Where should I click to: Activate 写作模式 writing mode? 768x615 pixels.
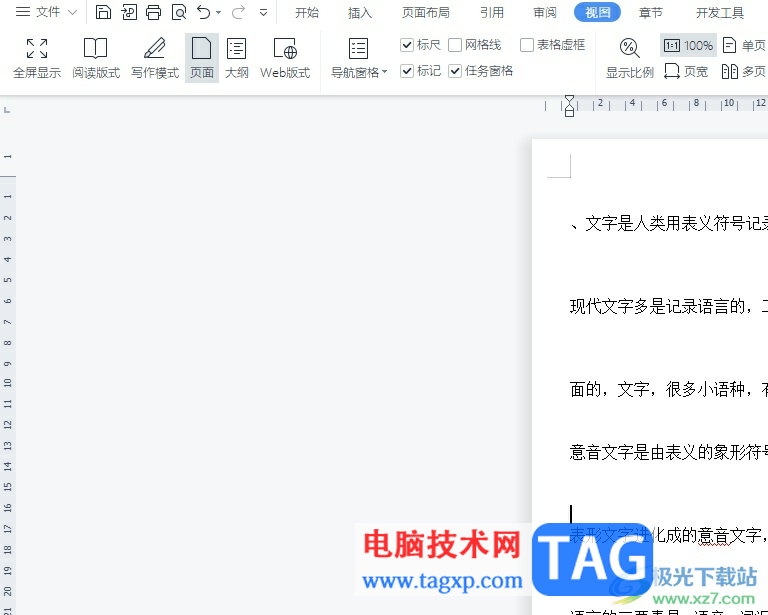click(155, 58)
